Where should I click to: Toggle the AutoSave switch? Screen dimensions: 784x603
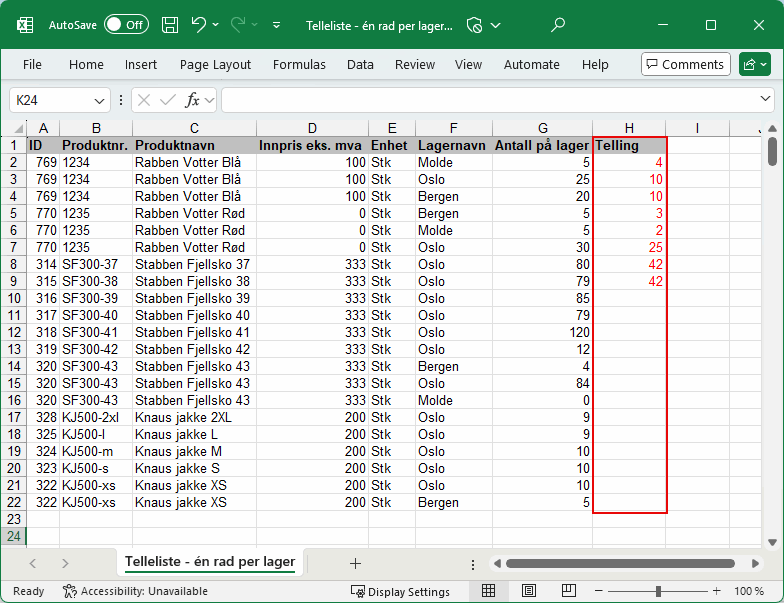(126, 24)
